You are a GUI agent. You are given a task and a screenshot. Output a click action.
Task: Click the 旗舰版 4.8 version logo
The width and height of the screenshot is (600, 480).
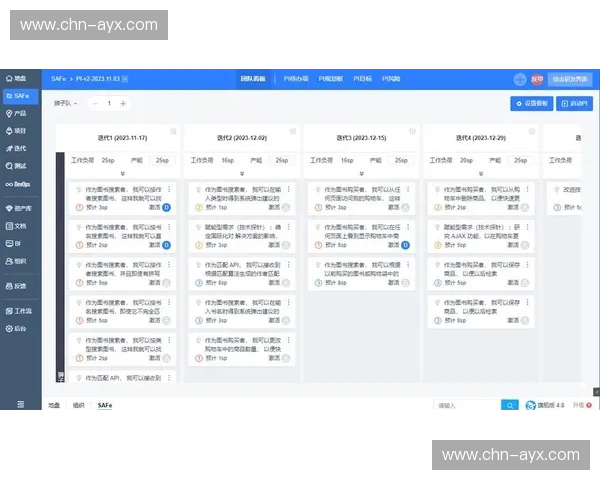545,405
